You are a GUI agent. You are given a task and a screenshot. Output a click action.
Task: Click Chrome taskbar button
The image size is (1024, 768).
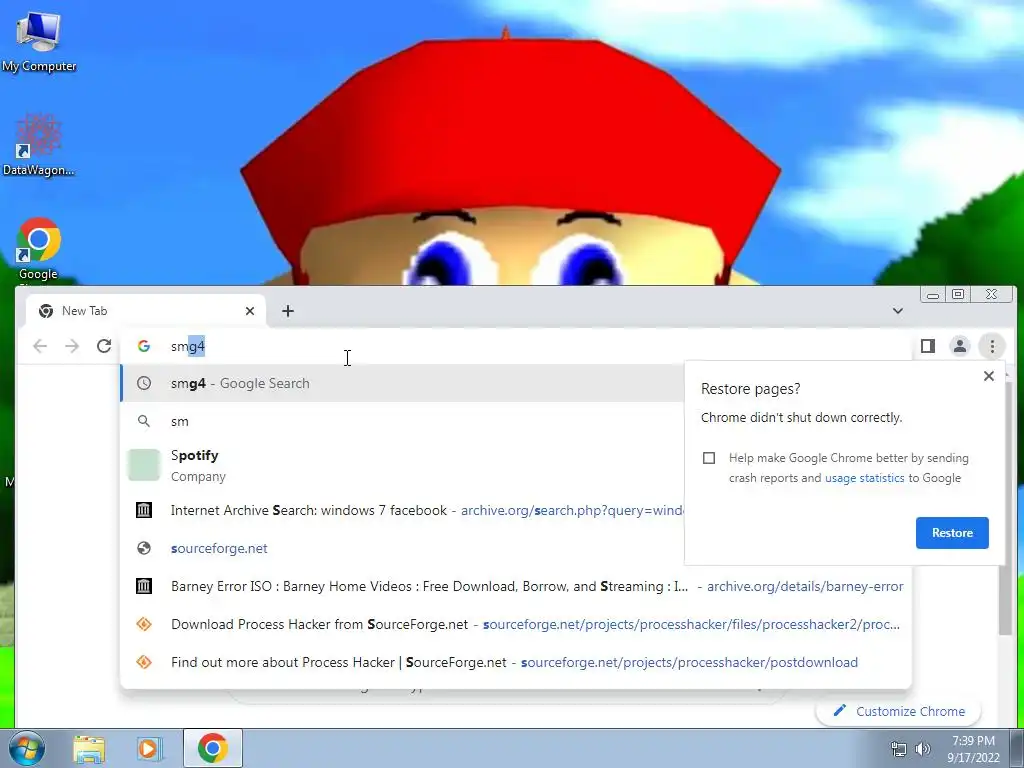pyautogui.click(x=212, y=748)
